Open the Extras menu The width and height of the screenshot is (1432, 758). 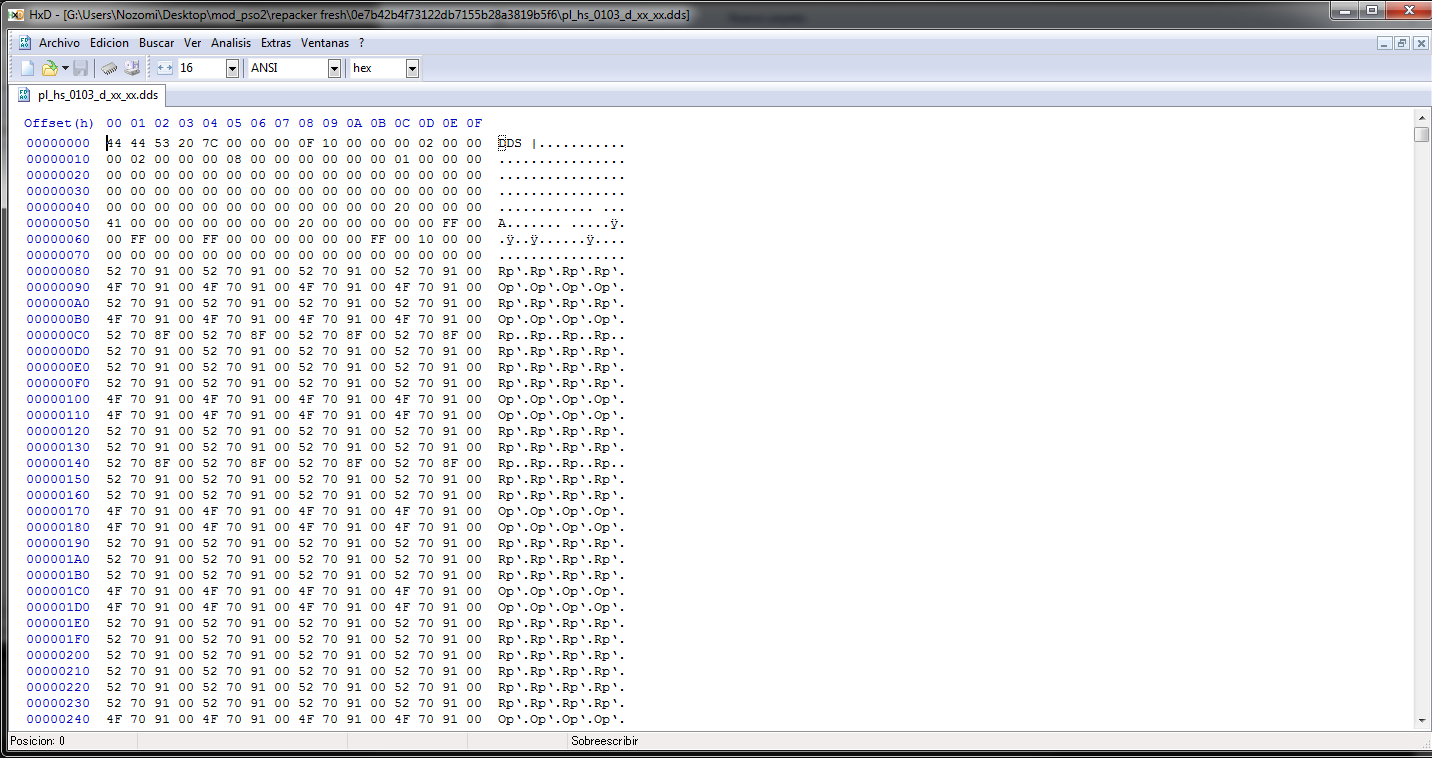click(276, 43)
